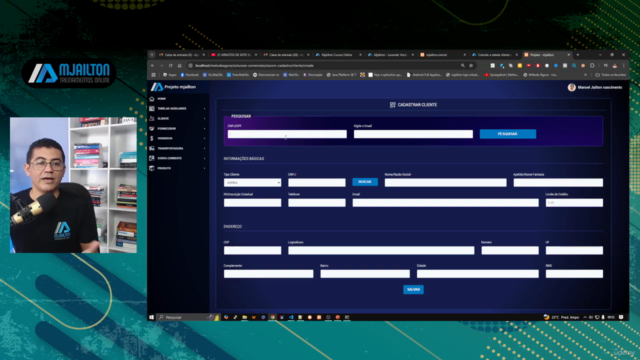Viewport: 640px width, 360px height.
Task: Open the Tipo Cliente dropdown
Action: click(x=252, y=182)
